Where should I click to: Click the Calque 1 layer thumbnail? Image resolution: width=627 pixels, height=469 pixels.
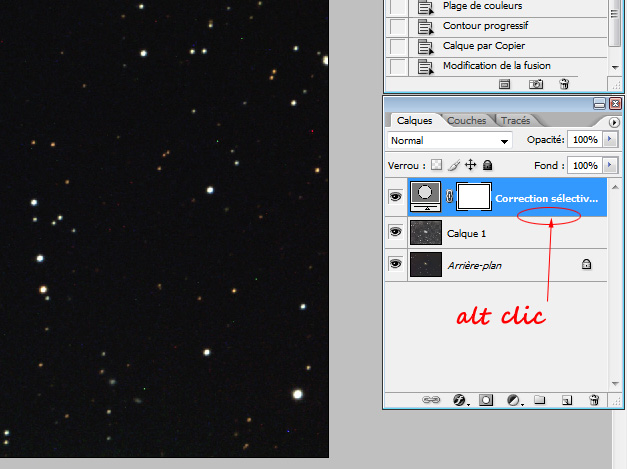426,232
